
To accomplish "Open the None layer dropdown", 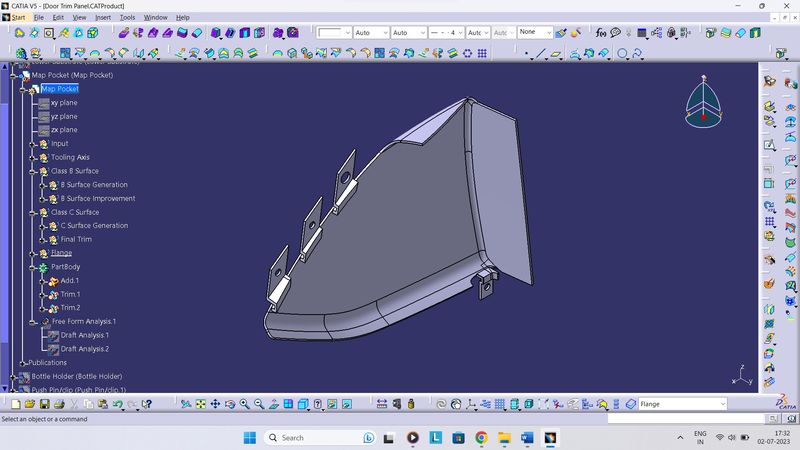I will 549,32.
